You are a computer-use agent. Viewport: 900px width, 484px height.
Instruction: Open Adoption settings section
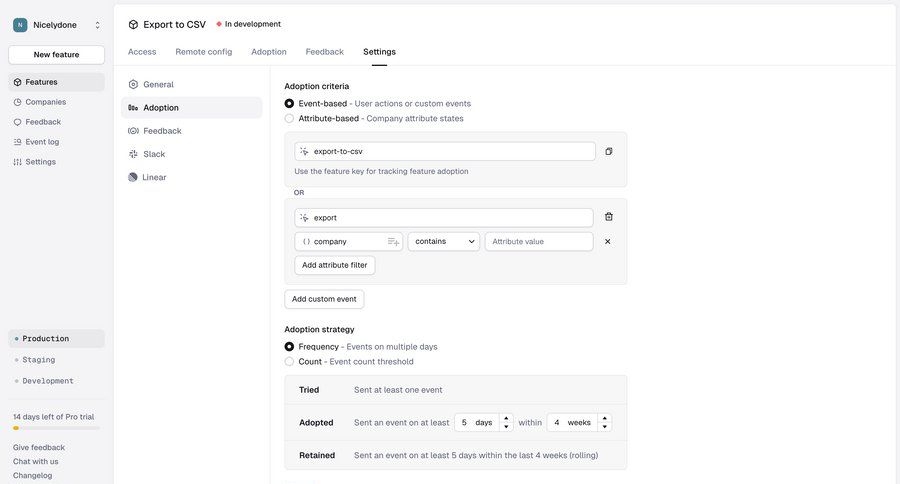[192, 108]
